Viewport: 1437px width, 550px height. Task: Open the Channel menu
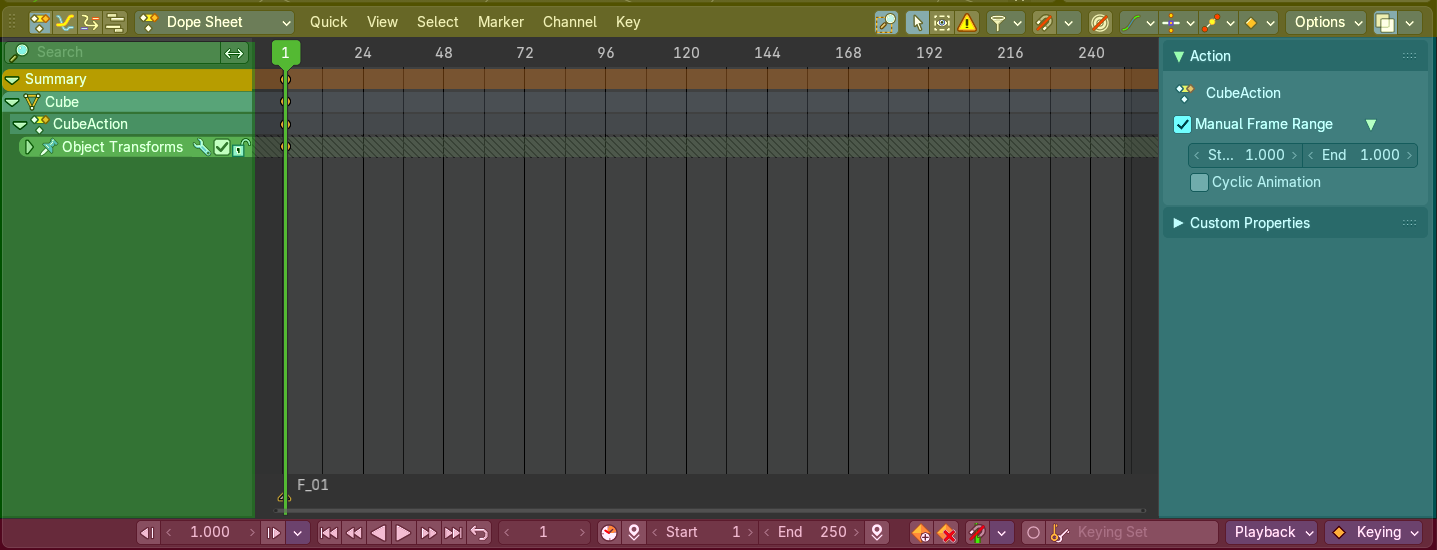570,22
